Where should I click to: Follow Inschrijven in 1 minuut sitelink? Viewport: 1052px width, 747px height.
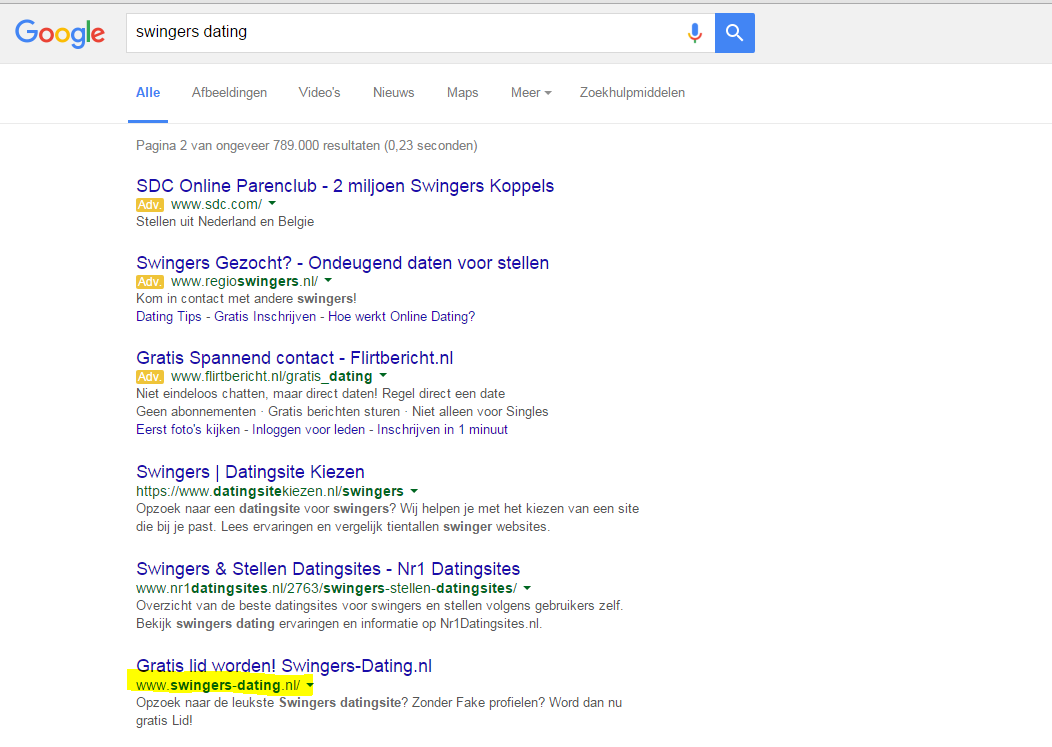(442, 430)
